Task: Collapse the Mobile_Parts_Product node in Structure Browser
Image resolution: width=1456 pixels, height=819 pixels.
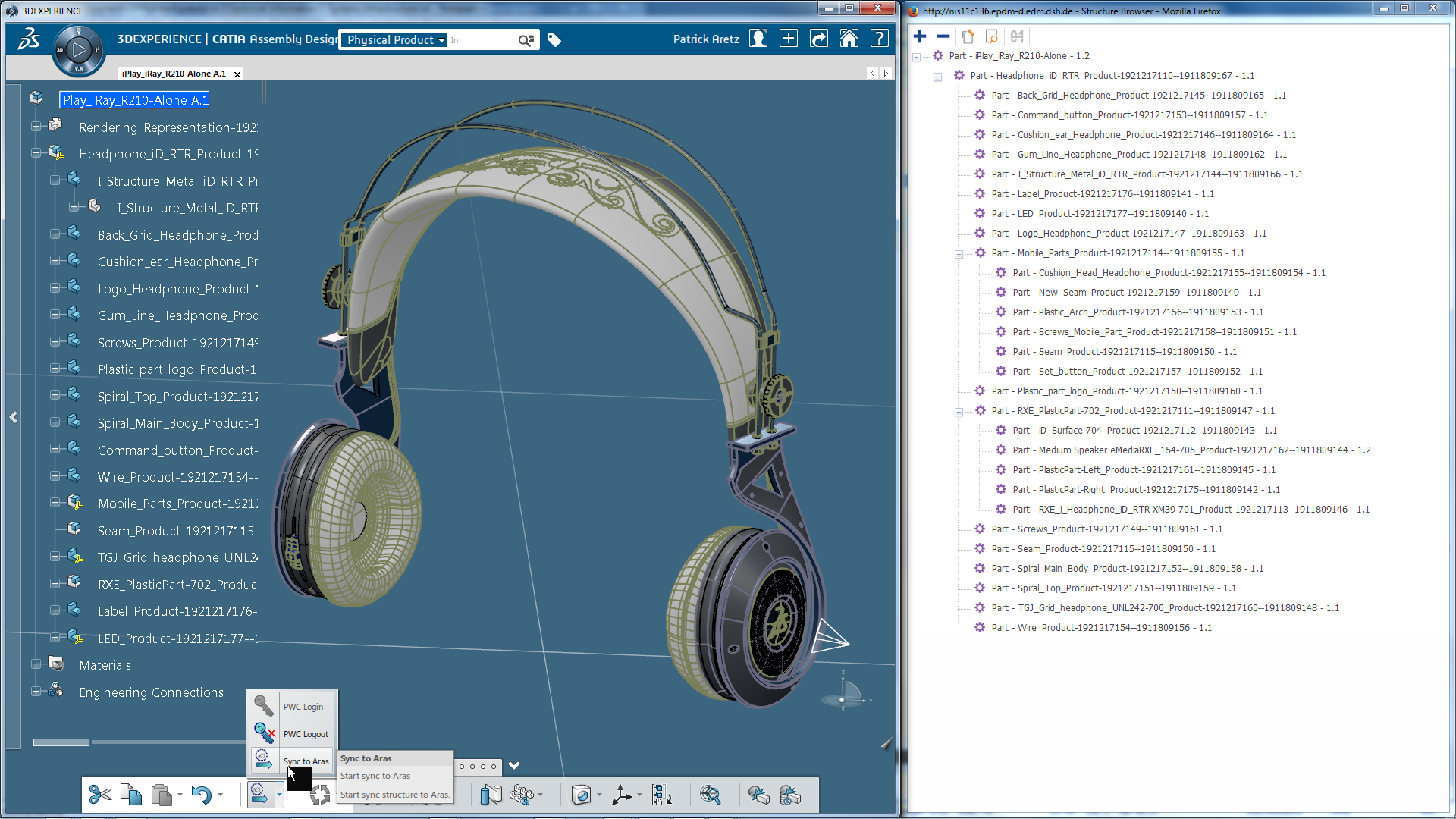Action: (x=959, y=254)
